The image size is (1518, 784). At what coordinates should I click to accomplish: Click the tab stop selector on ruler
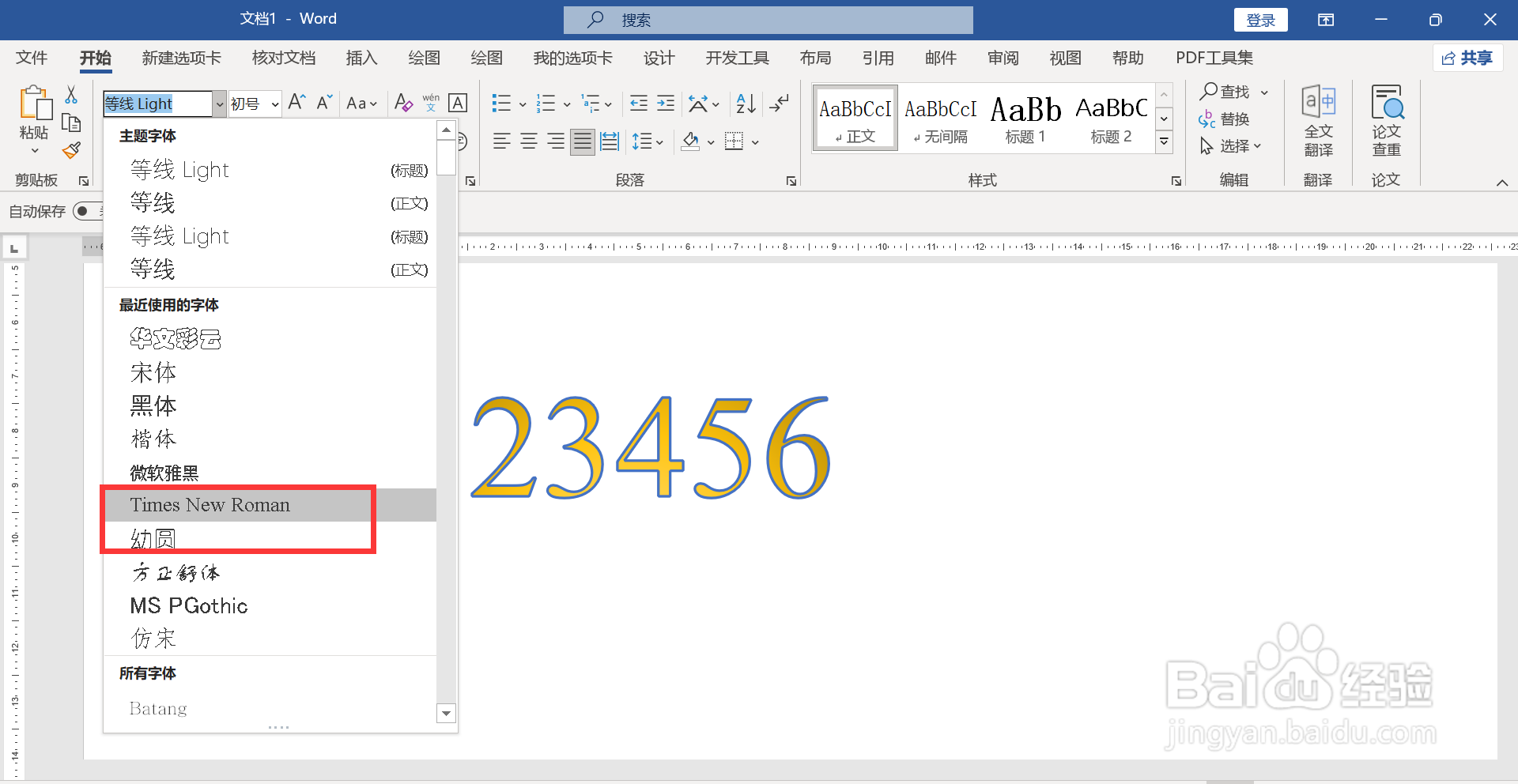coord(14,249)
